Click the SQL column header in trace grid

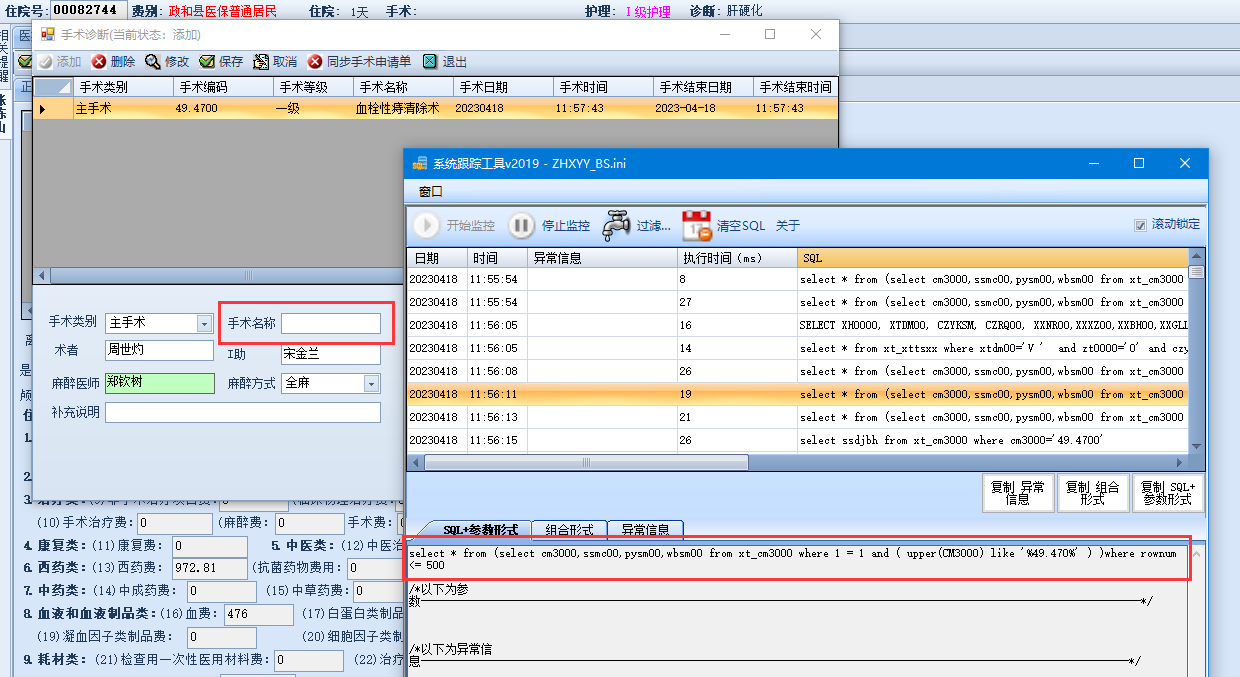point(993,258)
